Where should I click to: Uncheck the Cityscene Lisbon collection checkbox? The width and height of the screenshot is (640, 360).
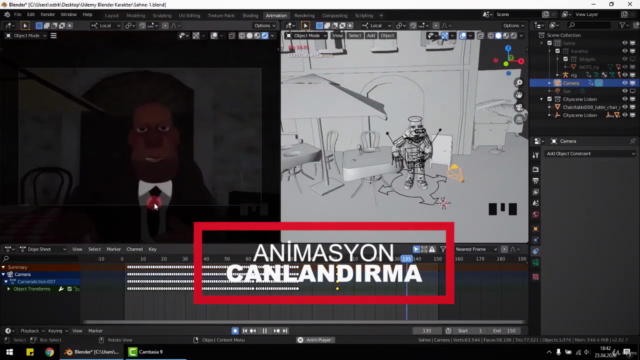(x=549, y=99)
